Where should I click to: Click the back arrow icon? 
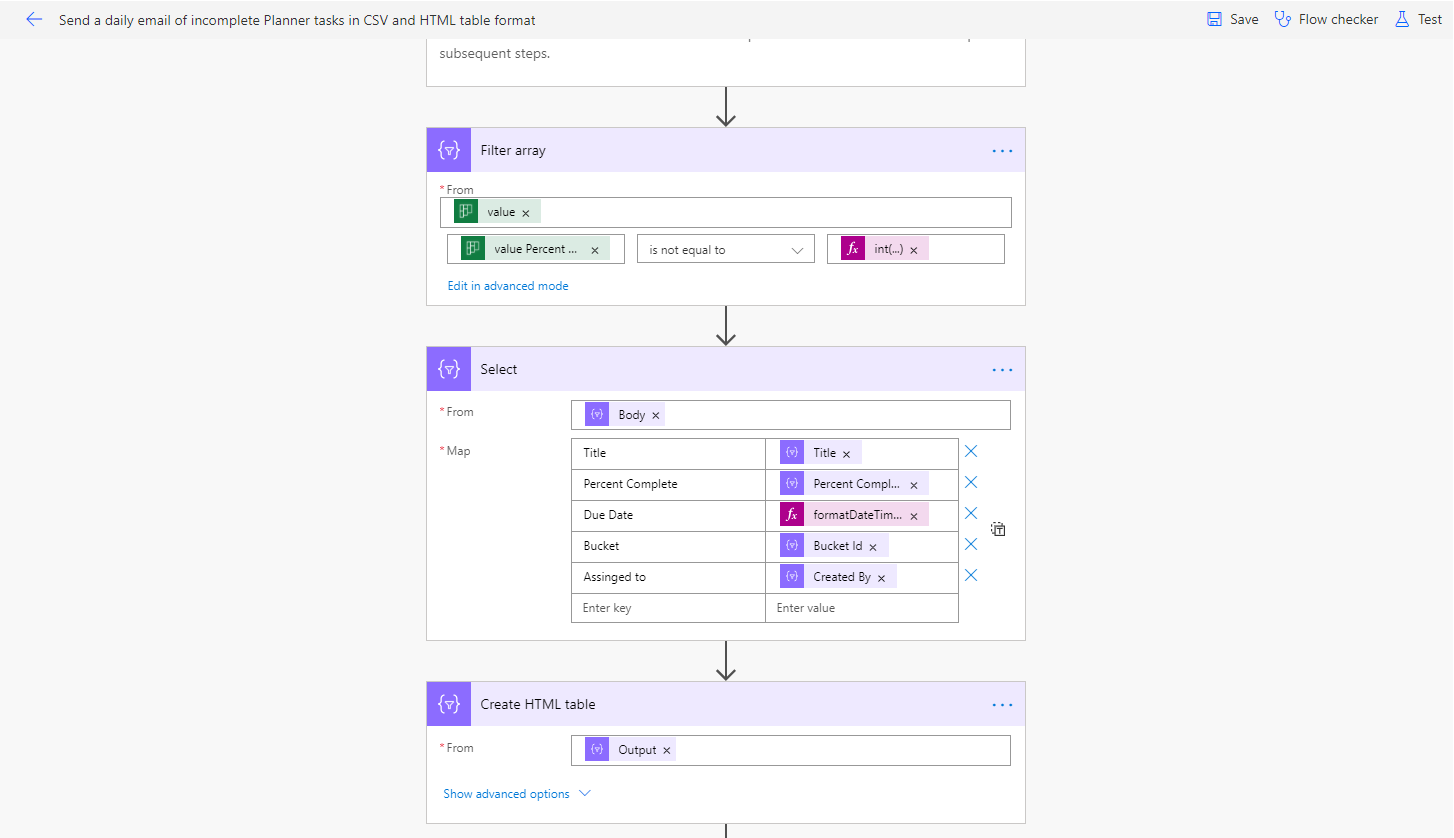34,19
